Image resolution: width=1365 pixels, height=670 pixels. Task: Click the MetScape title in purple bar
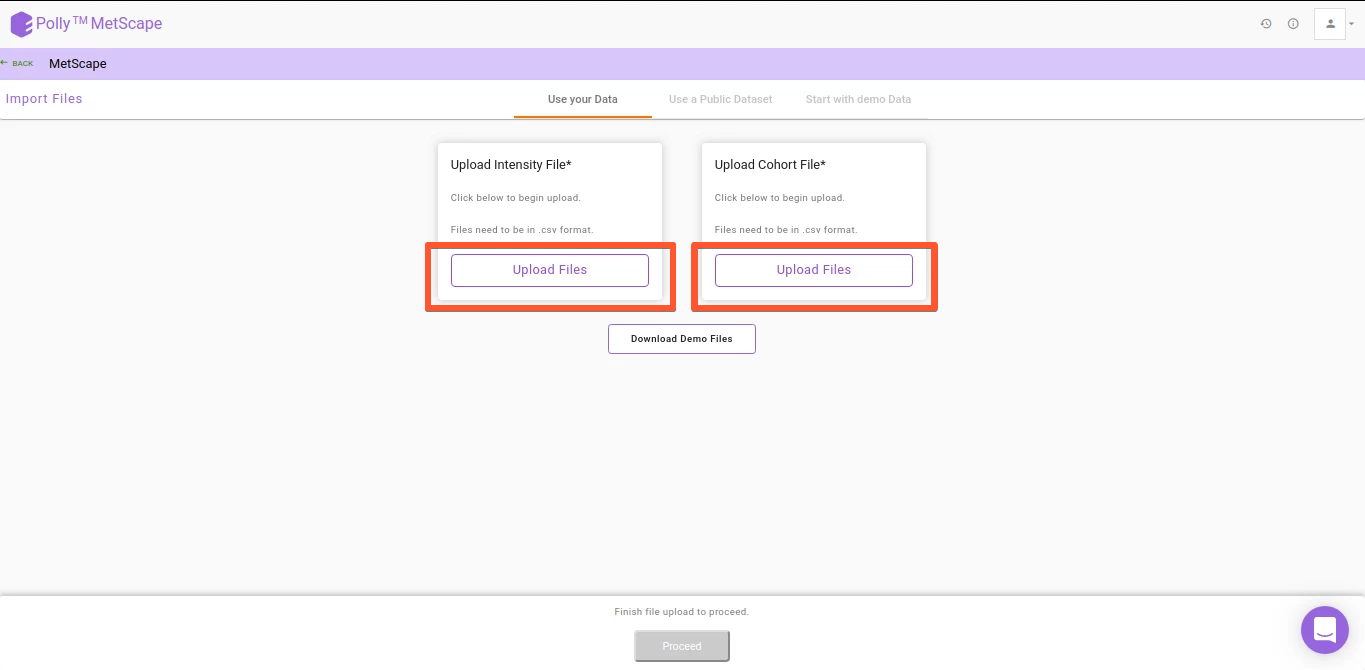coord(78,64)
